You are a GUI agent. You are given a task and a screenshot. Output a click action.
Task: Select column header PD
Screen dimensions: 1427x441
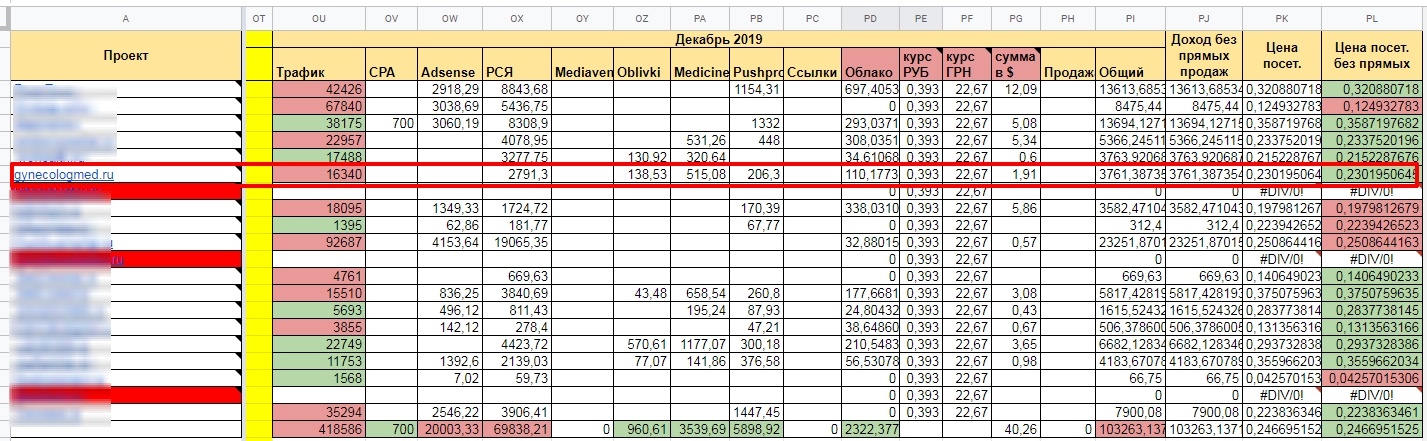(x=870, y=19)
